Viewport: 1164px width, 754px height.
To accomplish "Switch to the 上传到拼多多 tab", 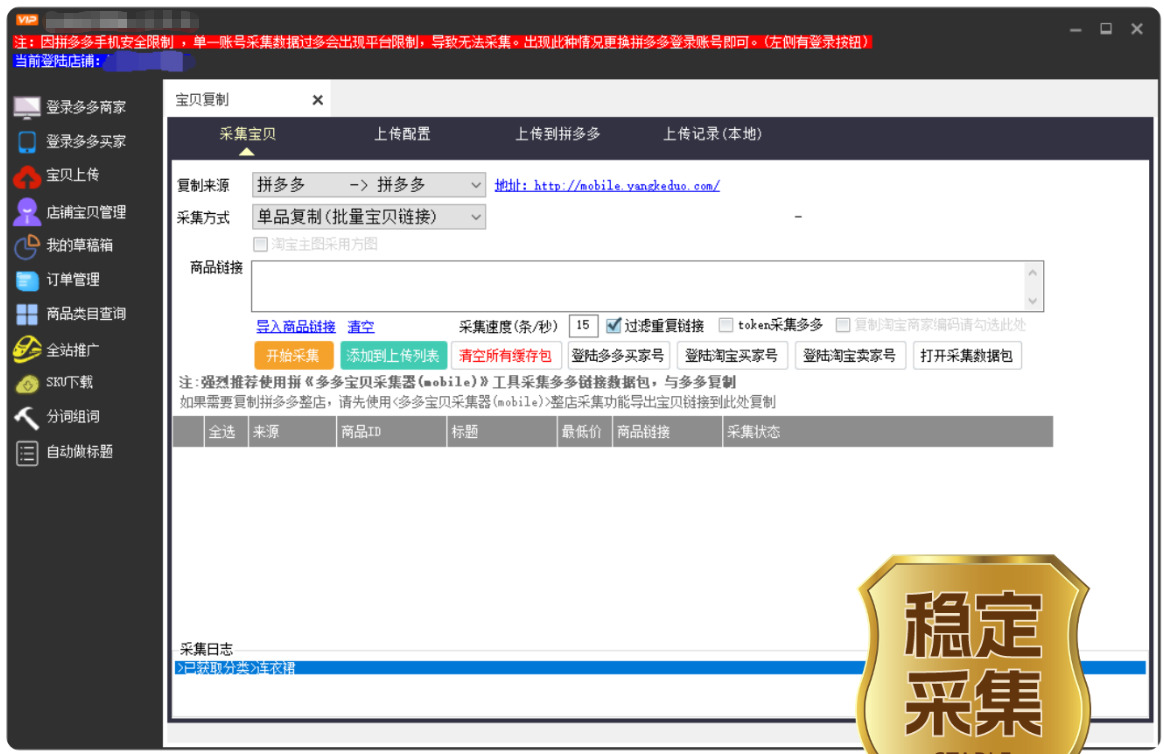I will 558,134.
